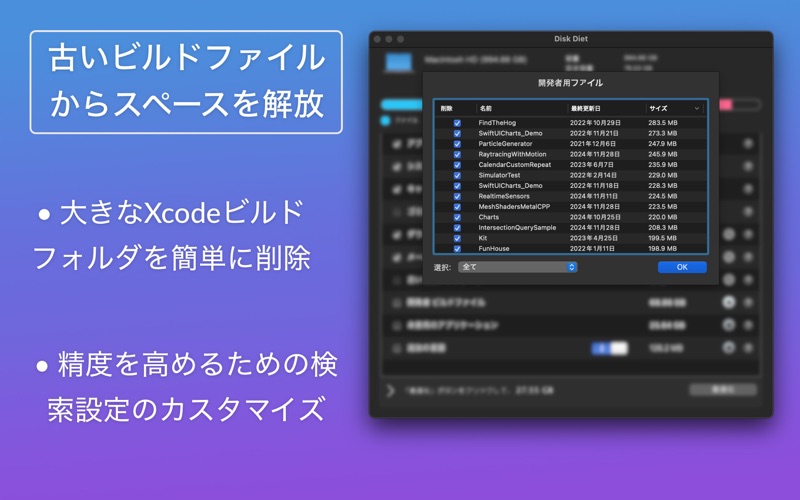Click the size value 208.3 MB

click(663, 228)
